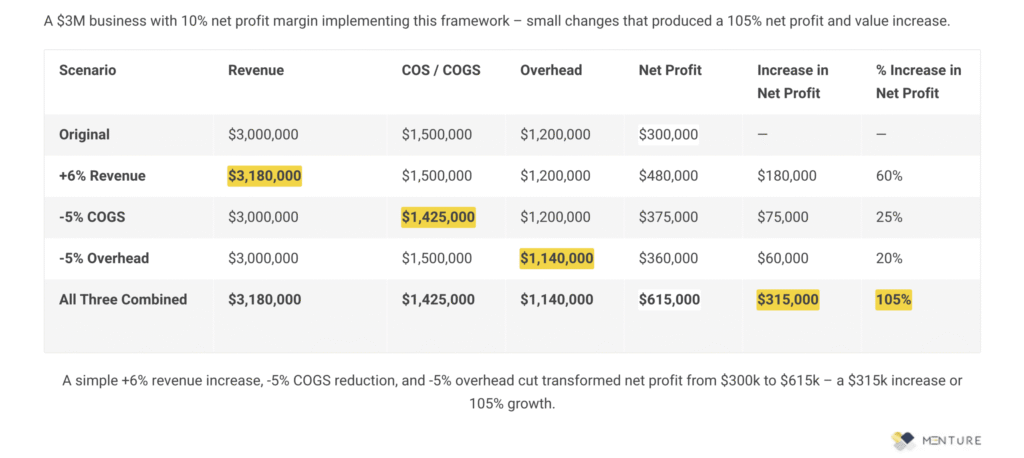
Task: Select the highlighted 105% cell
Action: click(893, 299)
